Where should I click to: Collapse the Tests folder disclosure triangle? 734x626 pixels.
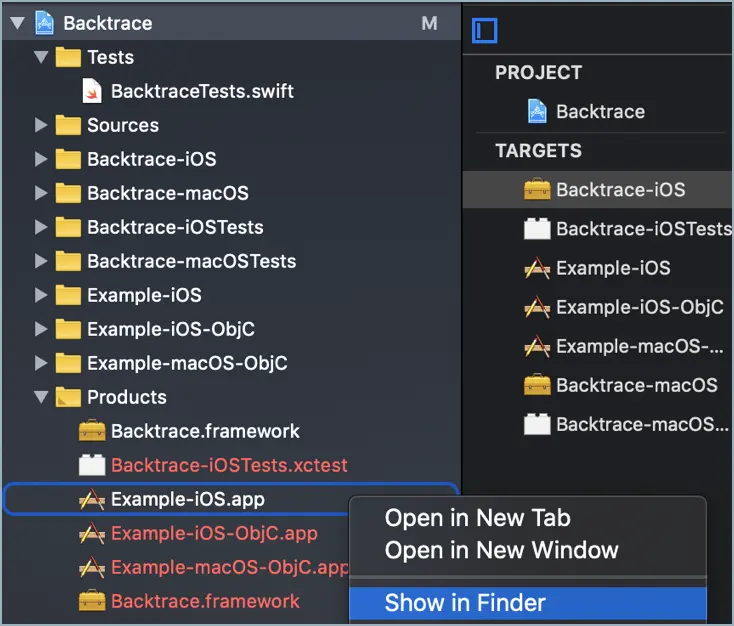point(41,58)
